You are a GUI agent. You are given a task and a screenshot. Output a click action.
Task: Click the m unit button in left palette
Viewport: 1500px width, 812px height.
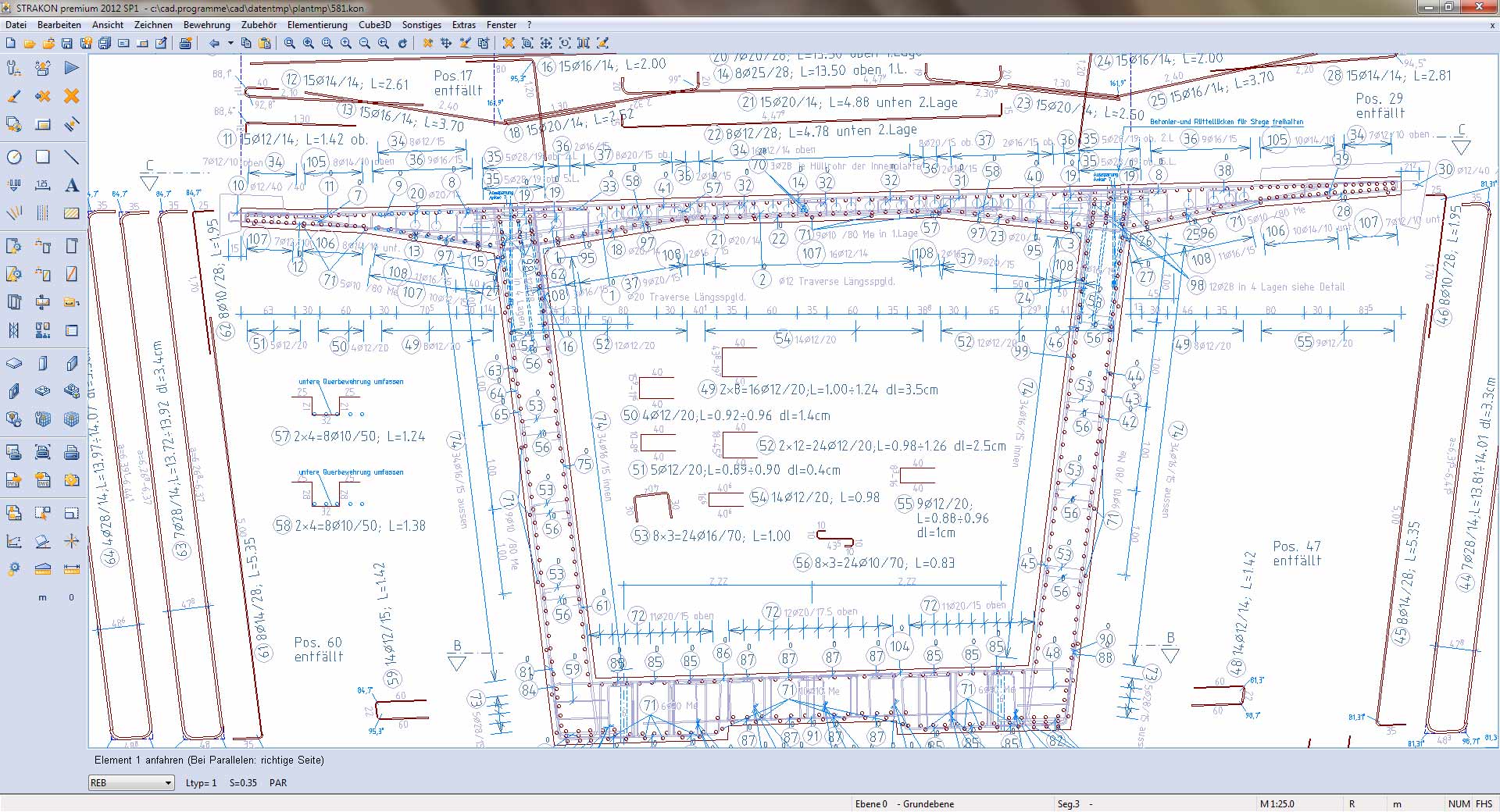click(43, 597)
